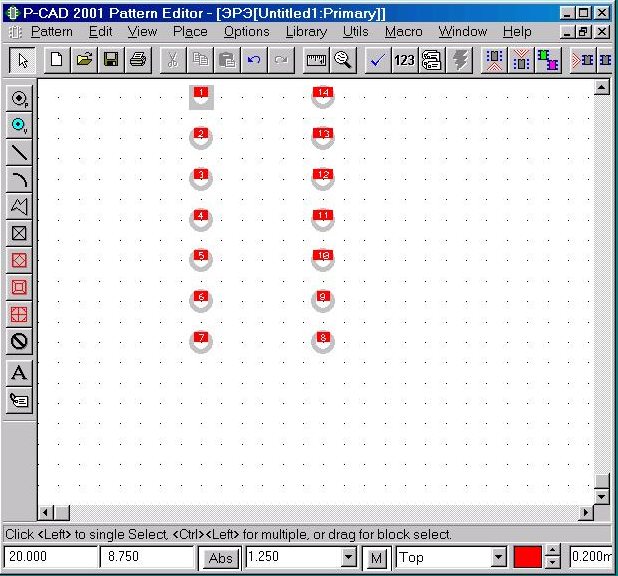The width and height of the screenshot is (618, 576).
Task: Click vertical scrollbar down arrow
Action: [601, 497]
